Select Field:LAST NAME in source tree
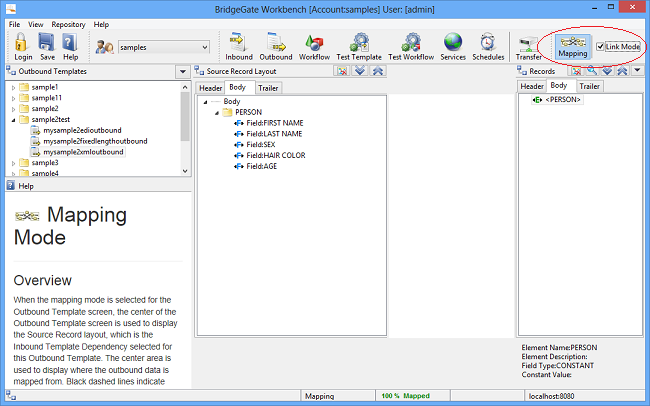 pyautogui.click(x=274, y=134)
